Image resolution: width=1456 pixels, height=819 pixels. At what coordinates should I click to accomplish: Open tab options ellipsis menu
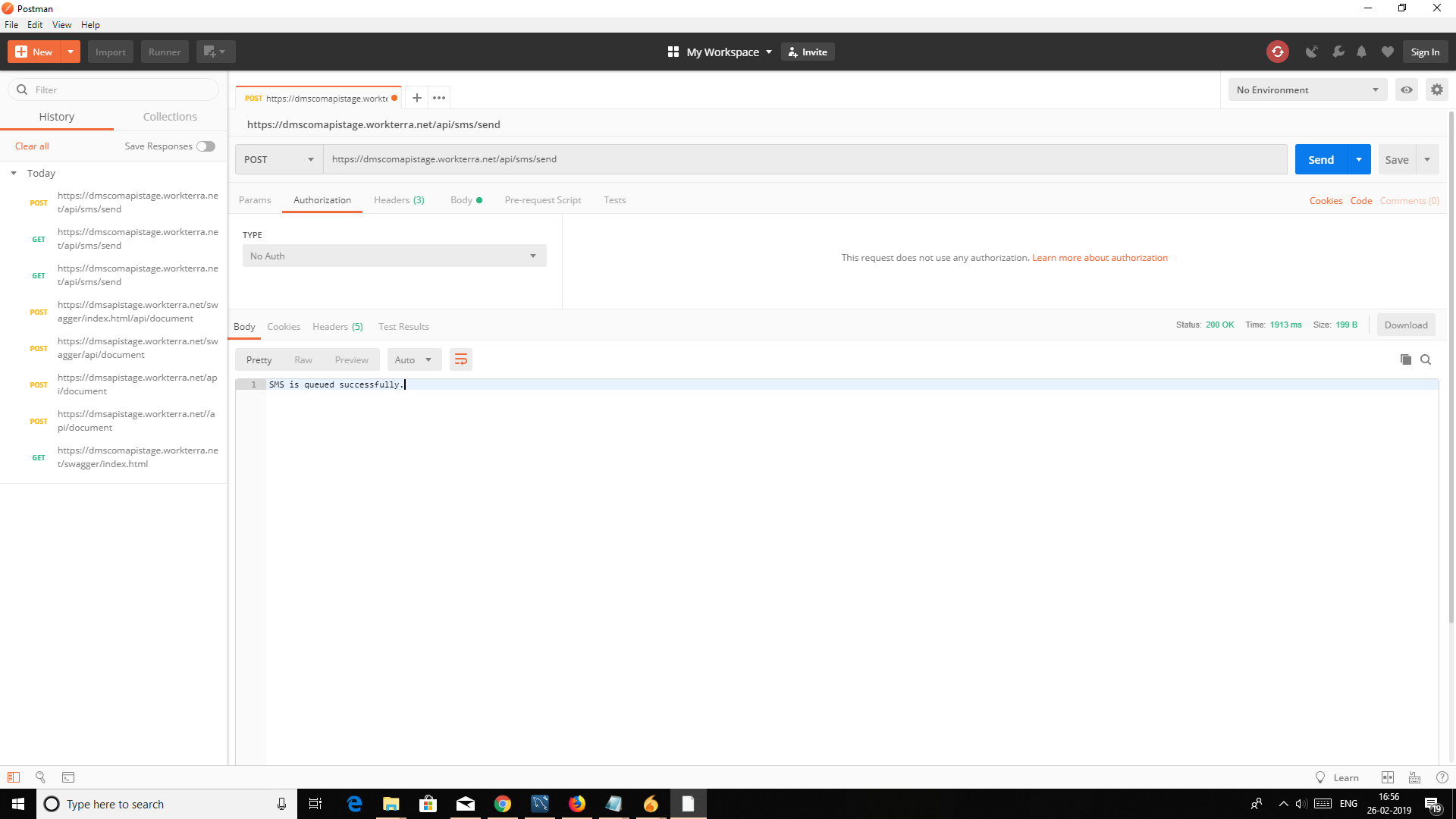tap(439, 98)
